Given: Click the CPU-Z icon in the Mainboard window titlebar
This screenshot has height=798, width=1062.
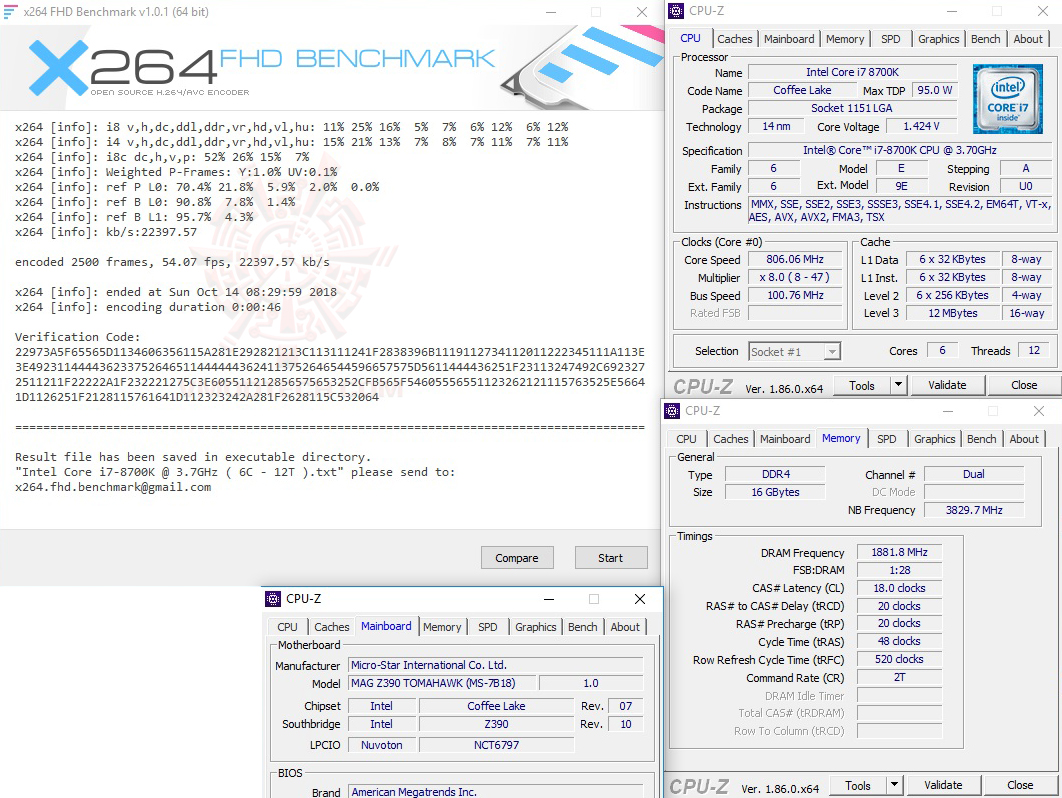Looking at the screenshot, I should [272, 599].
